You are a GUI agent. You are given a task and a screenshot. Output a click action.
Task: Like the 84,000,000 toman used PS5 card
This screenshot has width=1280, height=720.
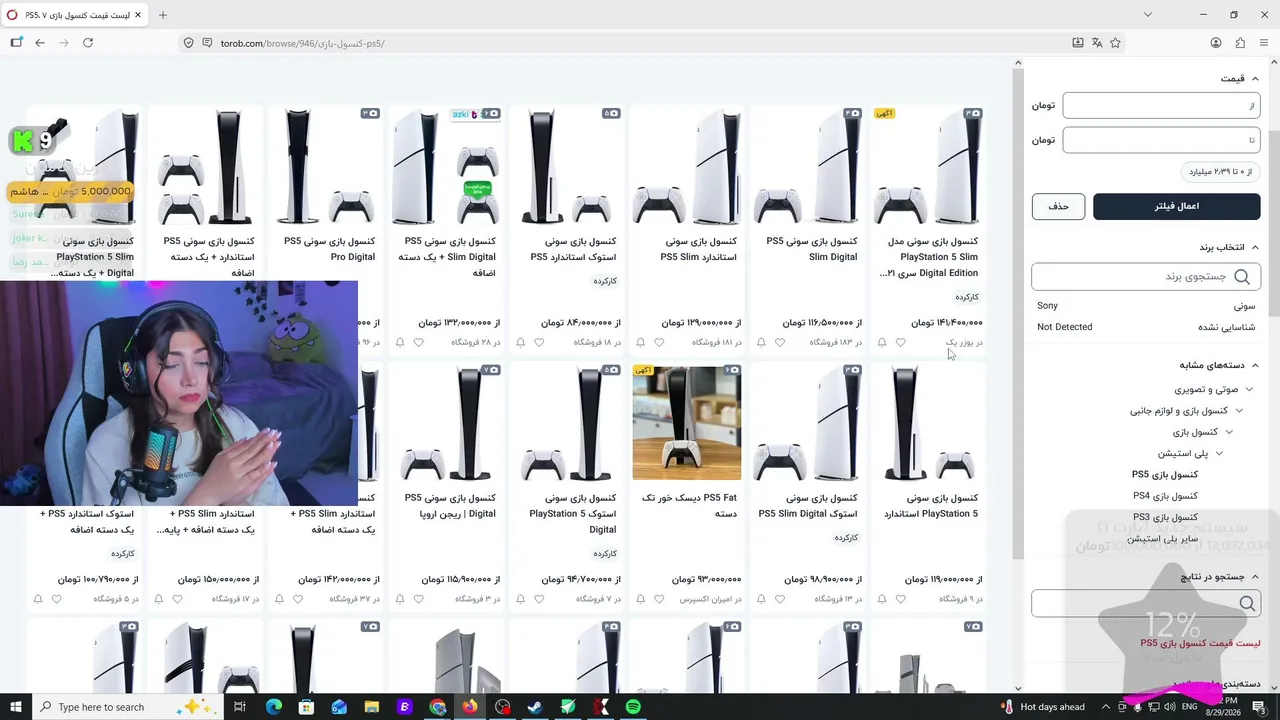point(539,342)
